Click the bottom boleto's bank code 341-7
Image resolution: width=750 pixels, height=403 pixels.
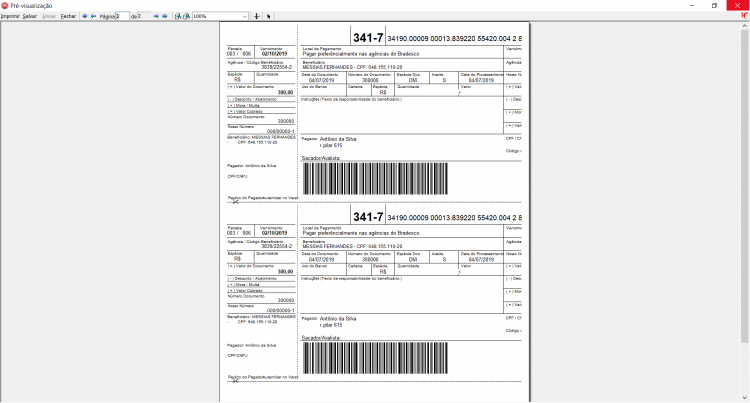368,217
